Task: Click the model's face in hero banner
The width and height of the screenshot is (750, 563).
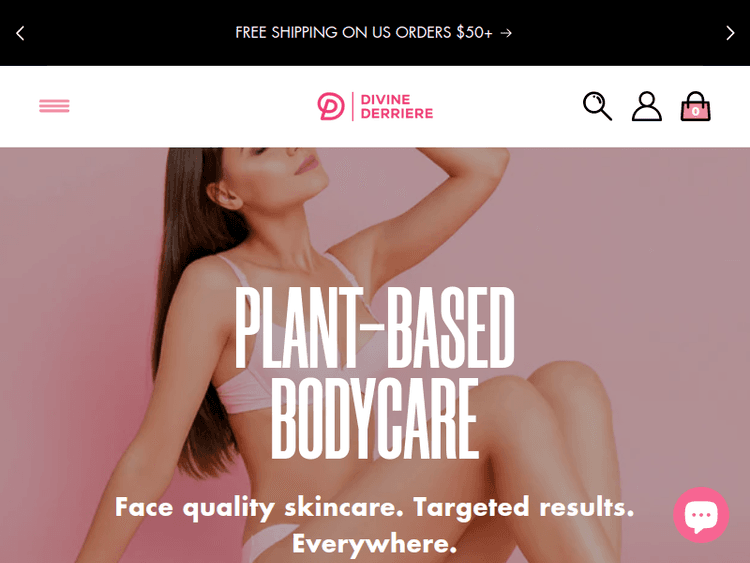Action: click(x=287, y=167)
